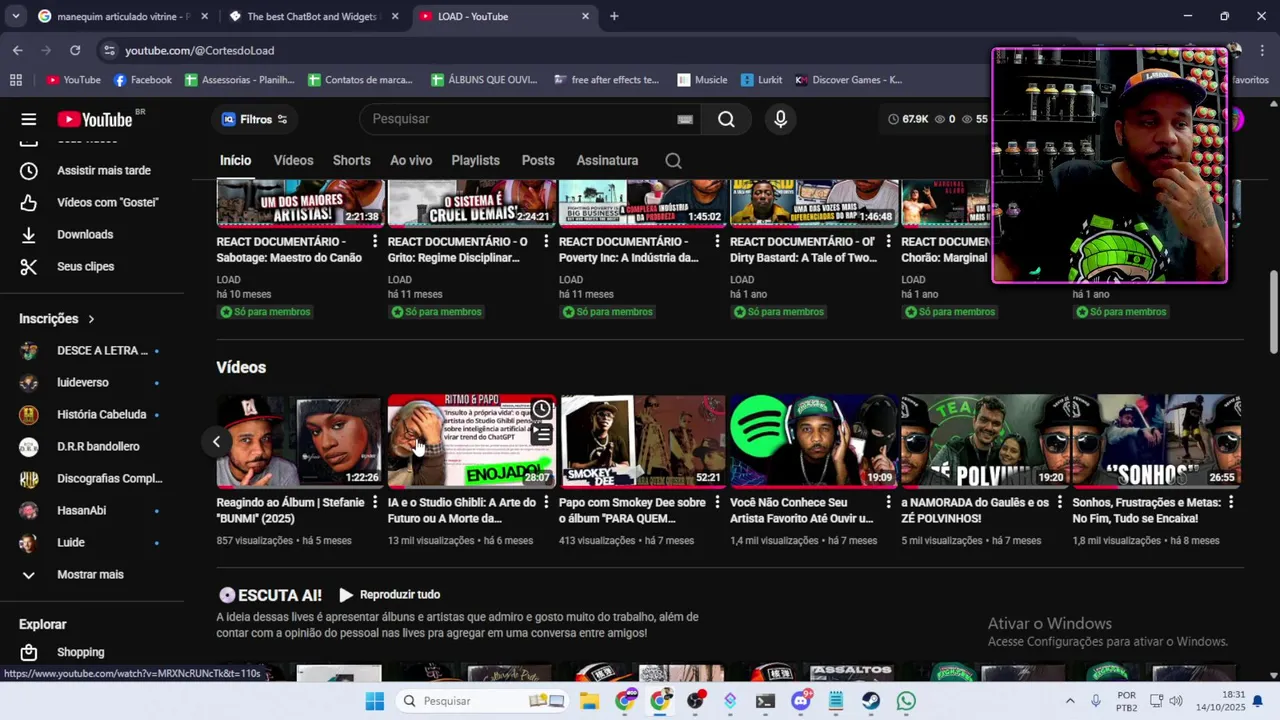Viewport: 1280px width, 720px height.
Task: Click the channel search magnifier icon
Action: [x=673, y=161]
